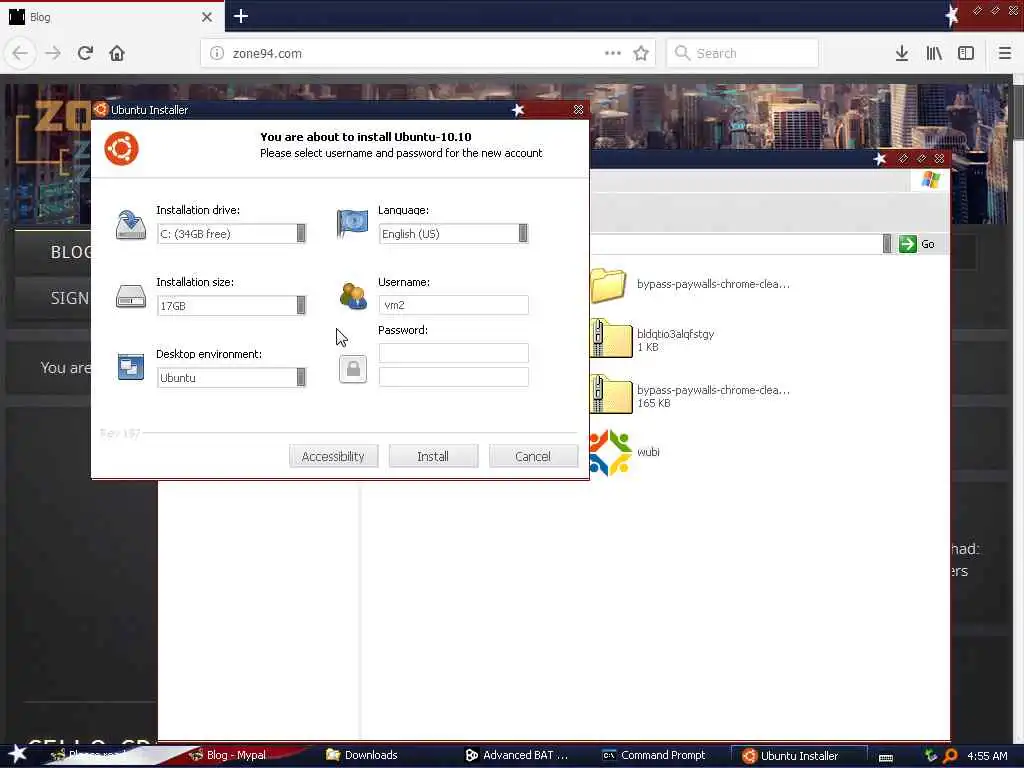Click the star button in Ubuntu Installer titlebar

(x=518, y=110)
